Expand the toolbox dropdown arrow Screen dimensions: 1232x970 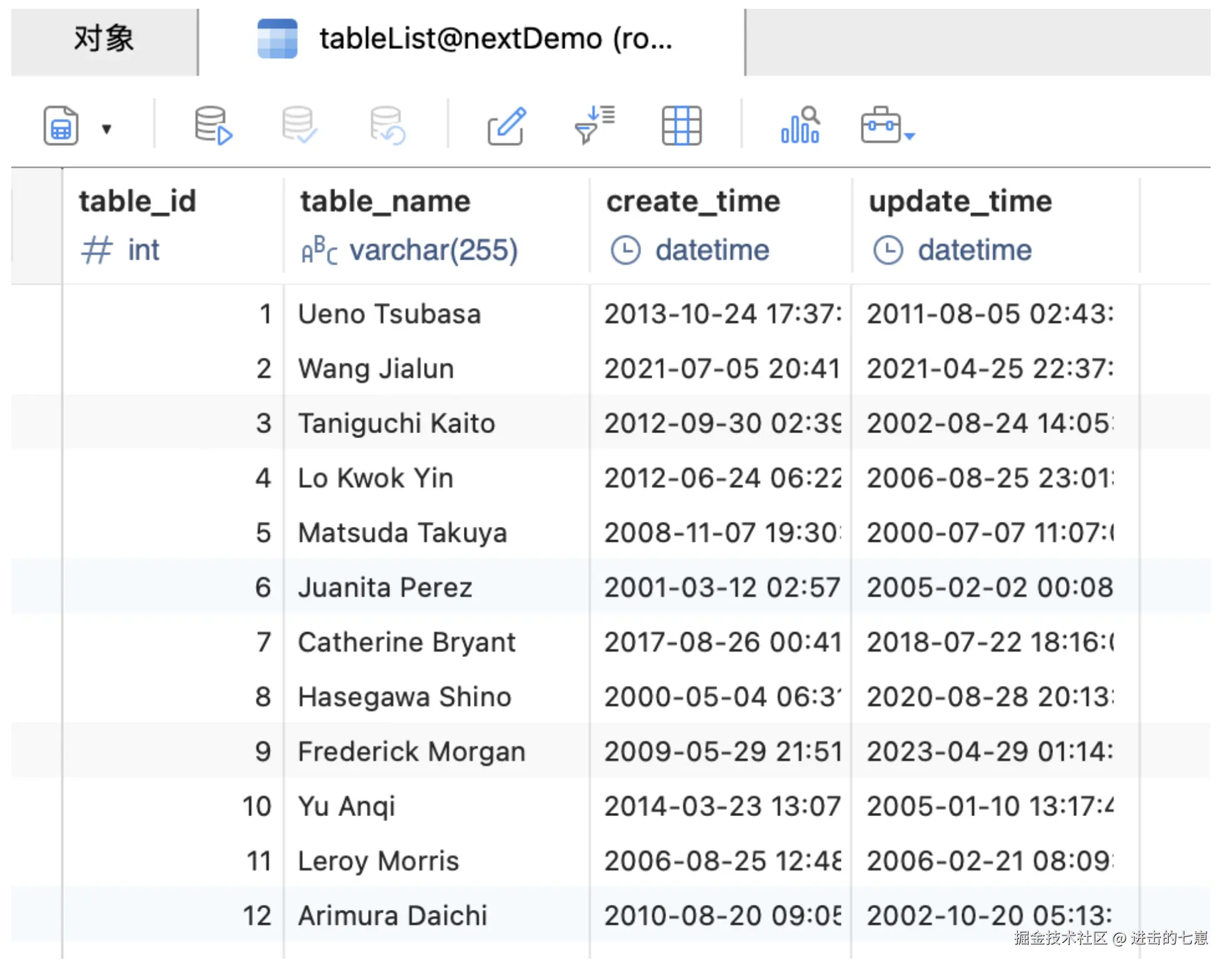point(910,135)
